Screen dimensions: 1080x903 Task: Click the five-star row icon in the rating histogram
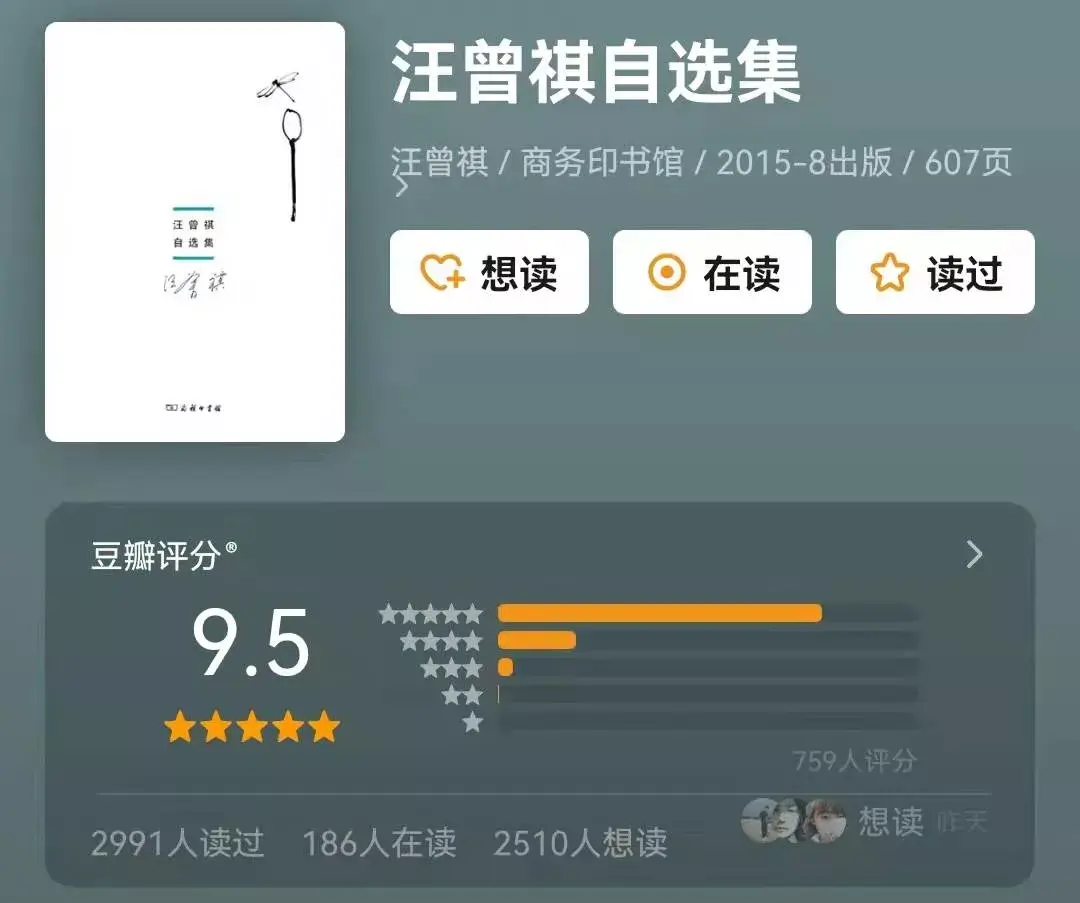pos(431,613)
